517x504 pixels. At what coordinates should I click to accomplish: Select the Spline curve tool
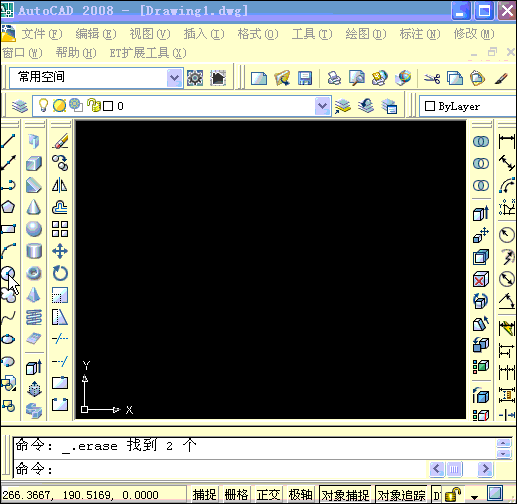click(8, 317)
